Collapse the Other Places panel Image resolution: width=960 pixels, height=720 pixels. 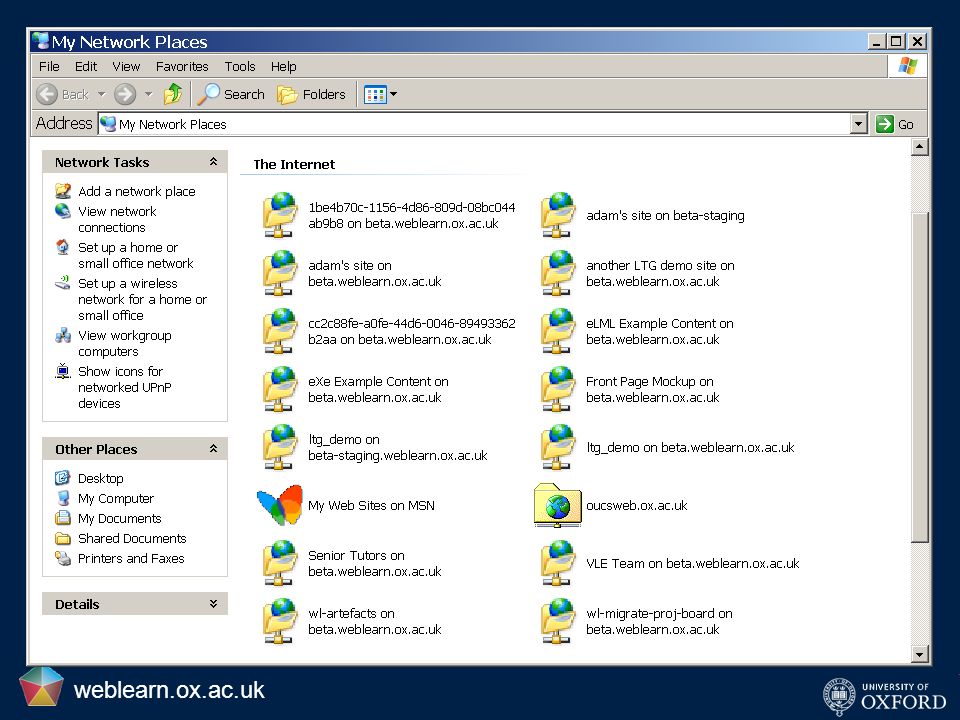tap(213, 449)
